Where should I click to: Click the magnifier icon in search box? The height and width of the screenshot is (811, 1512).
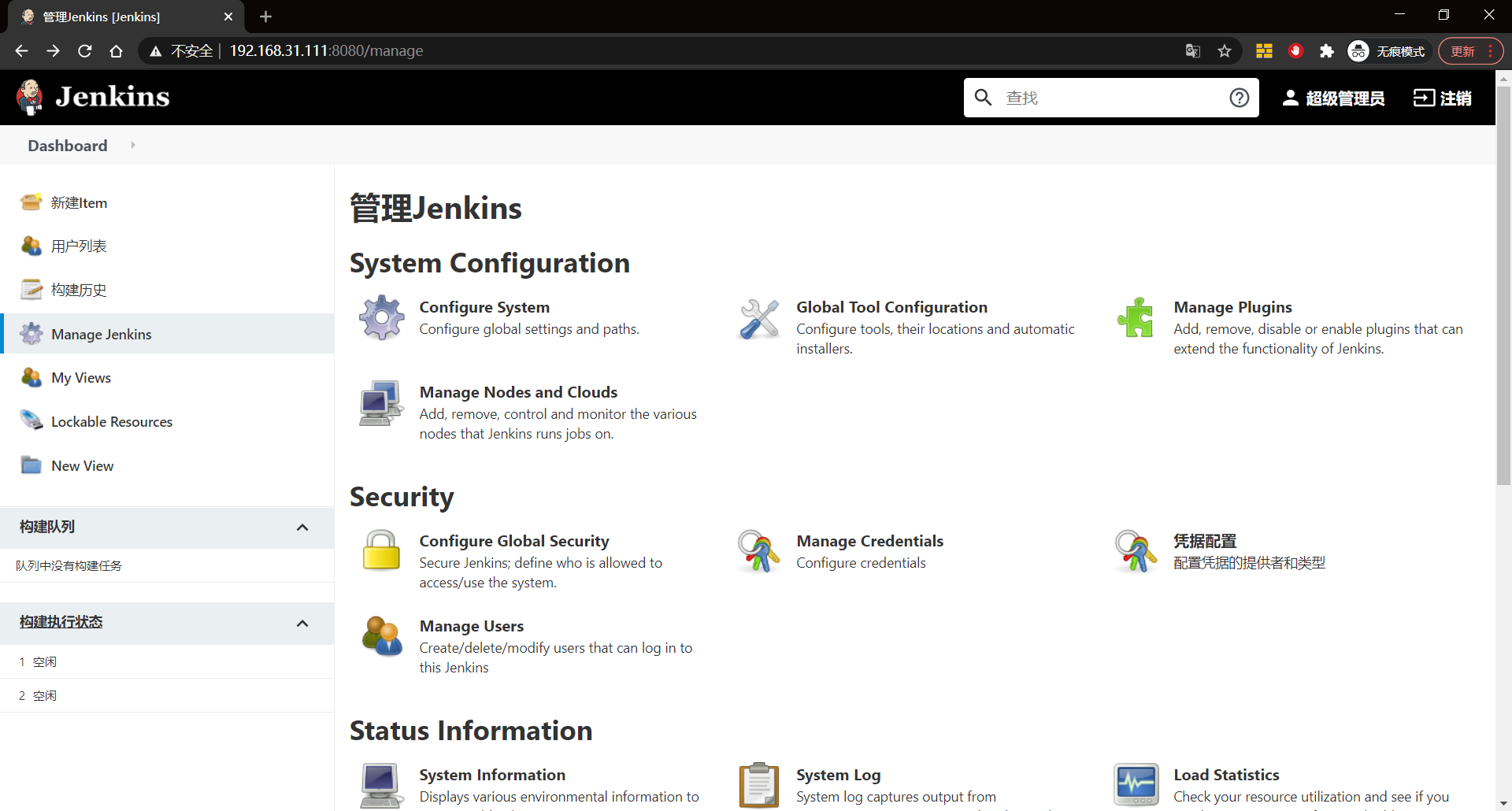(983, 98)
